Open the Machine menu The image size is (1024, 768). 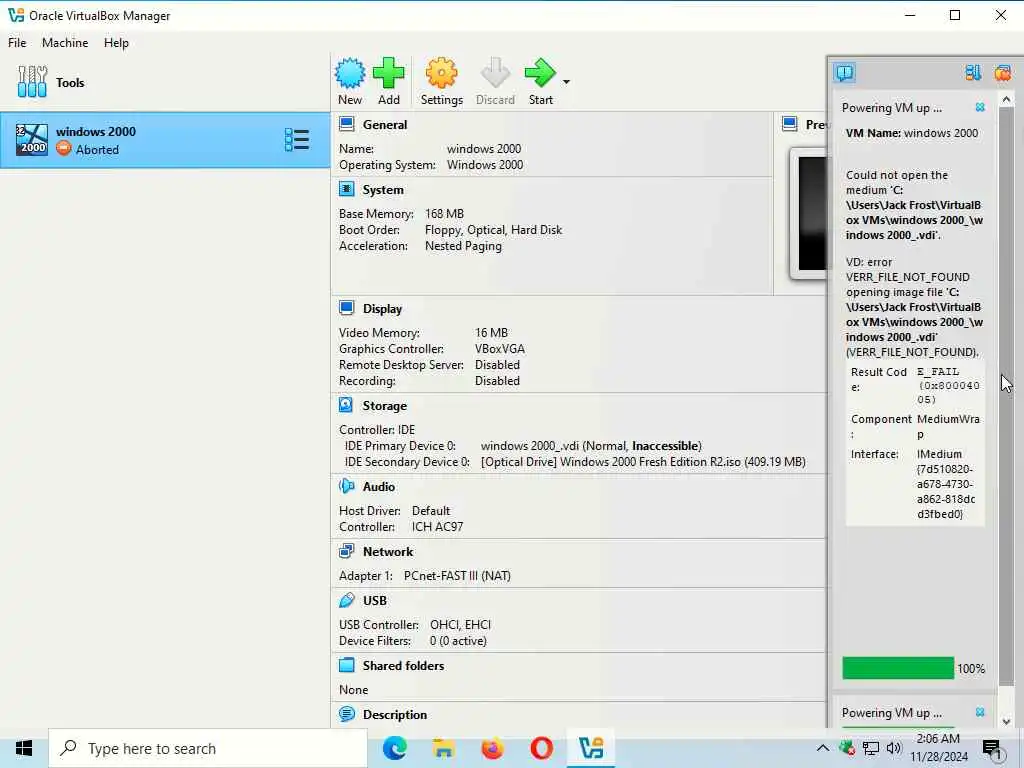[65, 42]
